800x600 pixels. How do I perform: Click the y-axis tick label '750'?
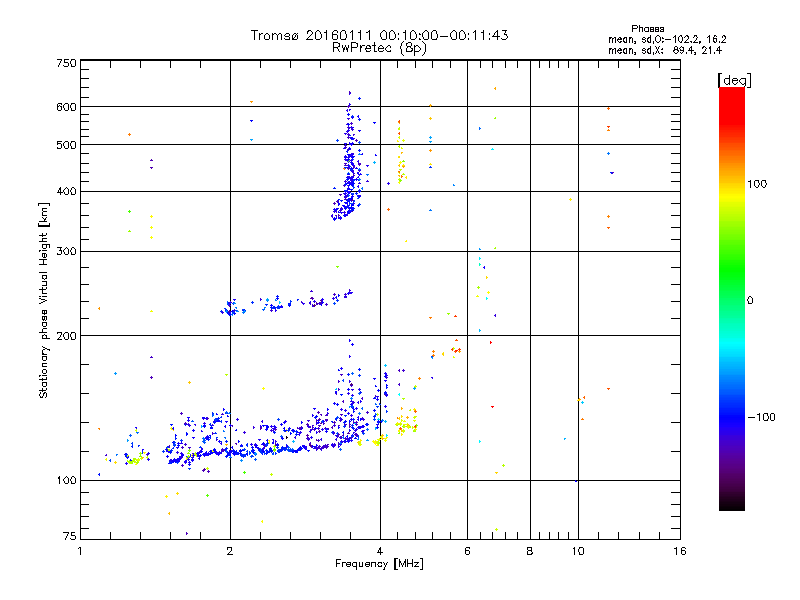[66, 63]
